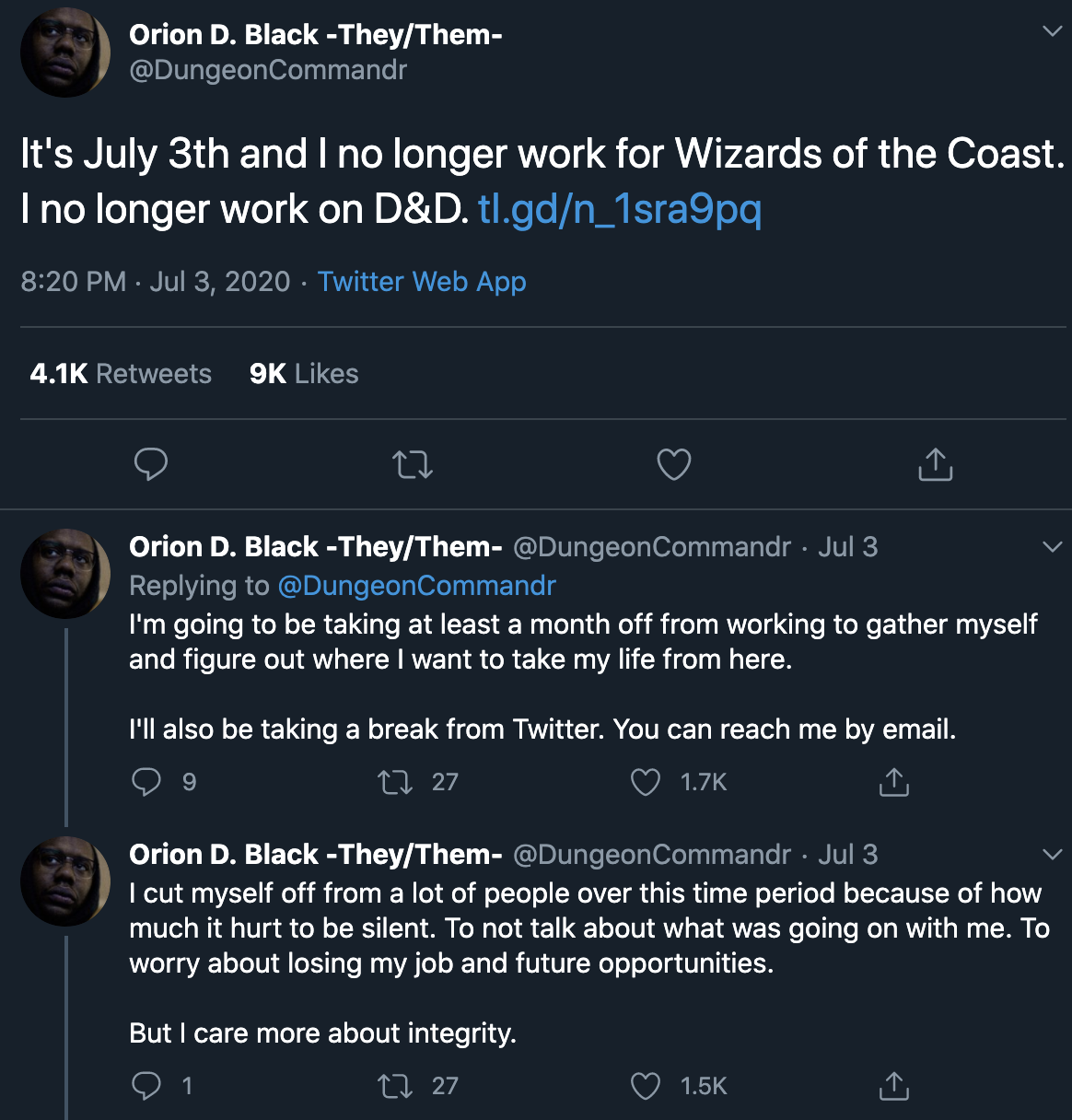
Task: Reply to the main July 3th tweet
Action: (x=151, y=464)
